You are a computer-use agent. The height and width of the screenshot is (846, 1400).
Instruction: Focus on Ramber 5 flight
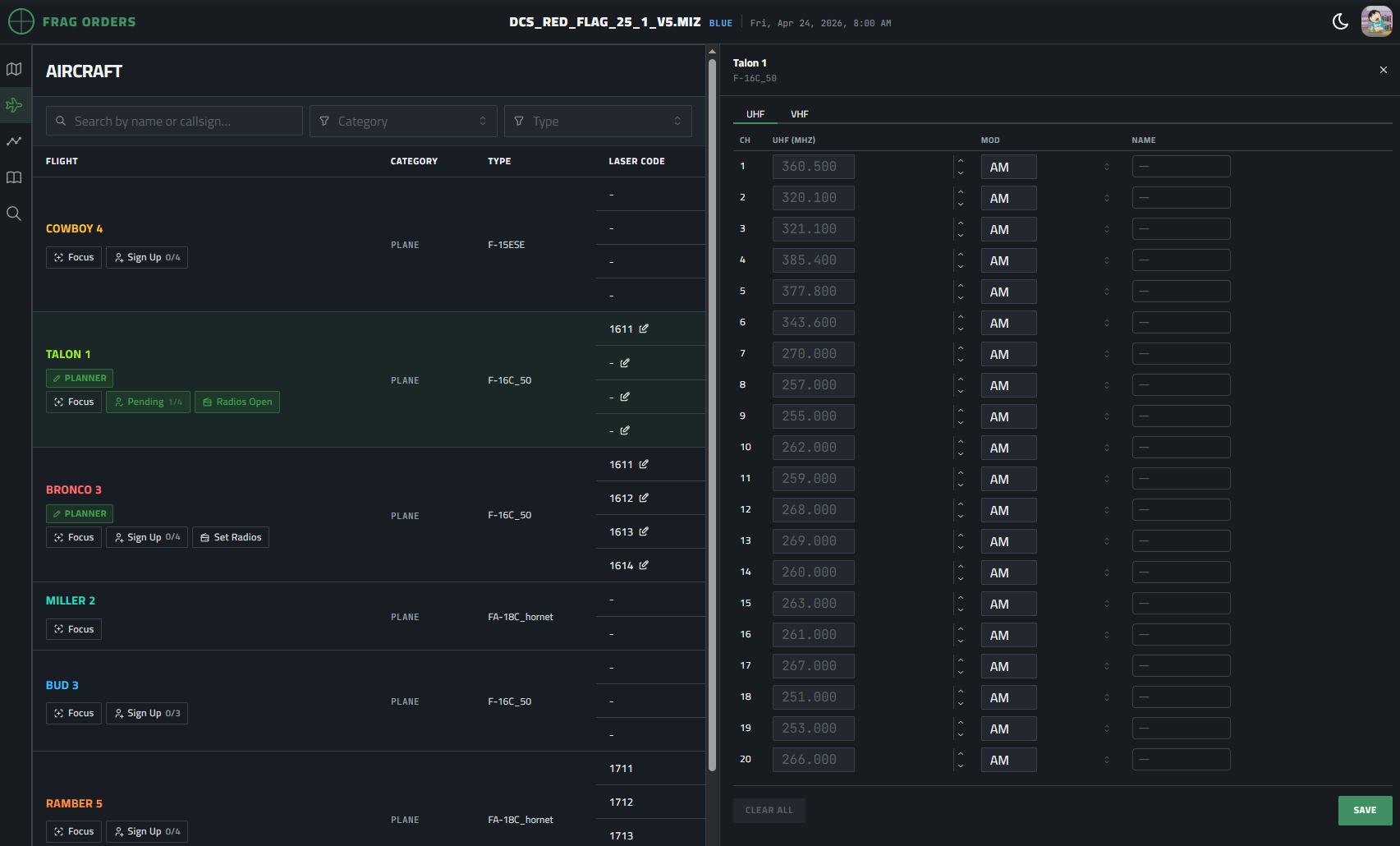pos(74,831)
